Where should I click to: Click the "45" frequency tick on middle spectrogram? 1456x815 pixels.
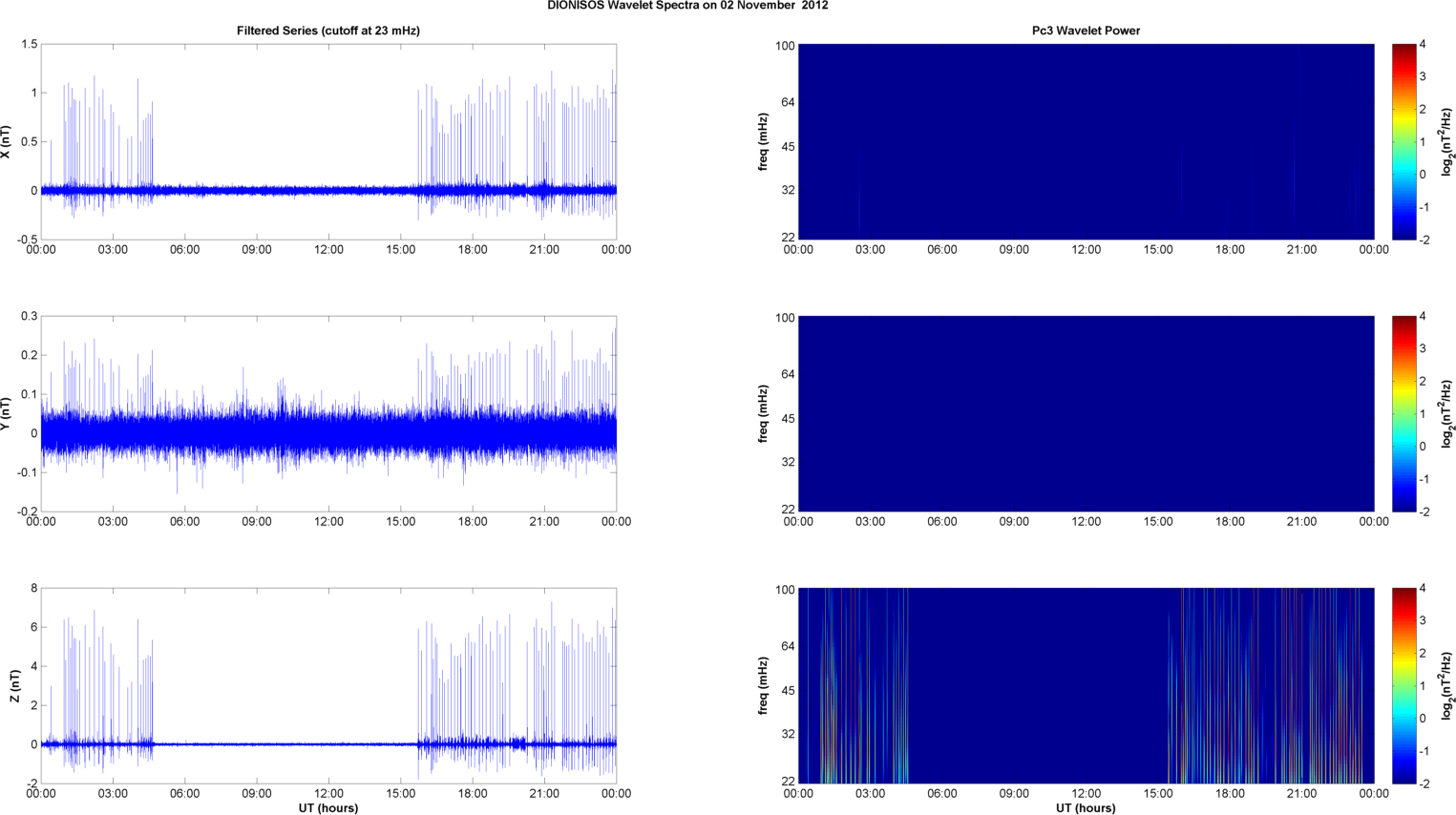[788, 419]
